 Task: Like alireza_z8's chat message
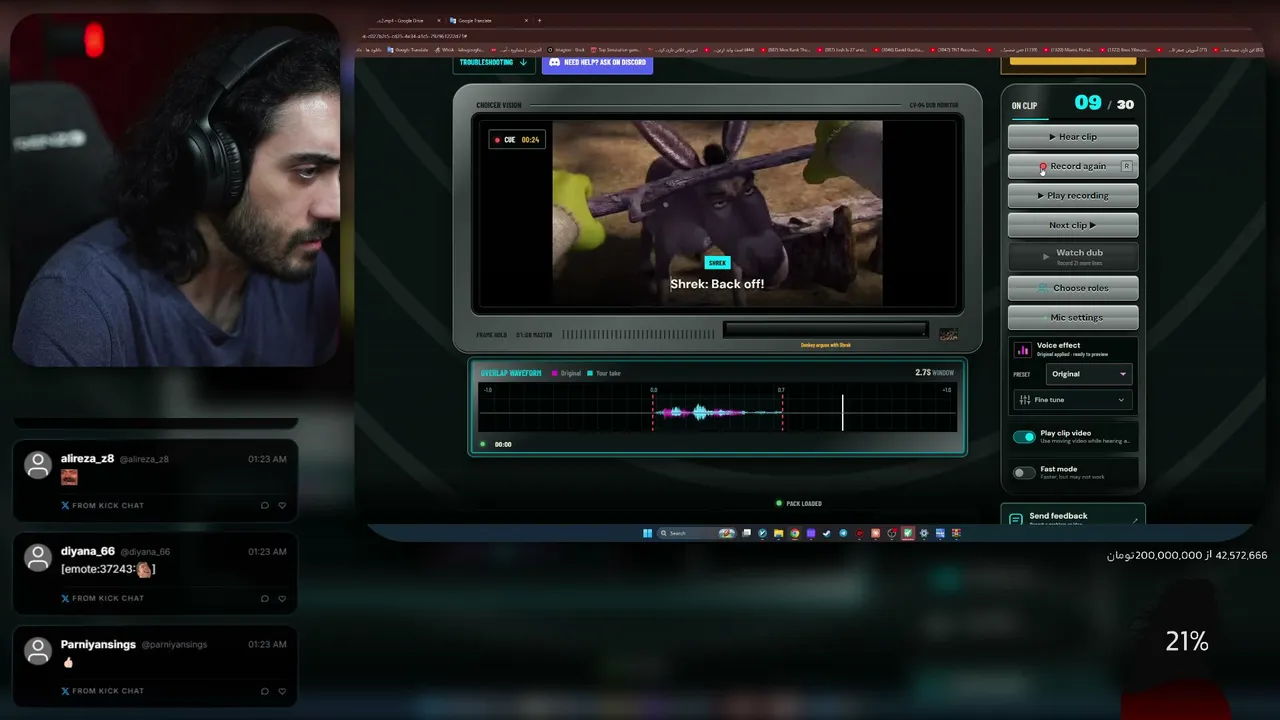[282, 505]
